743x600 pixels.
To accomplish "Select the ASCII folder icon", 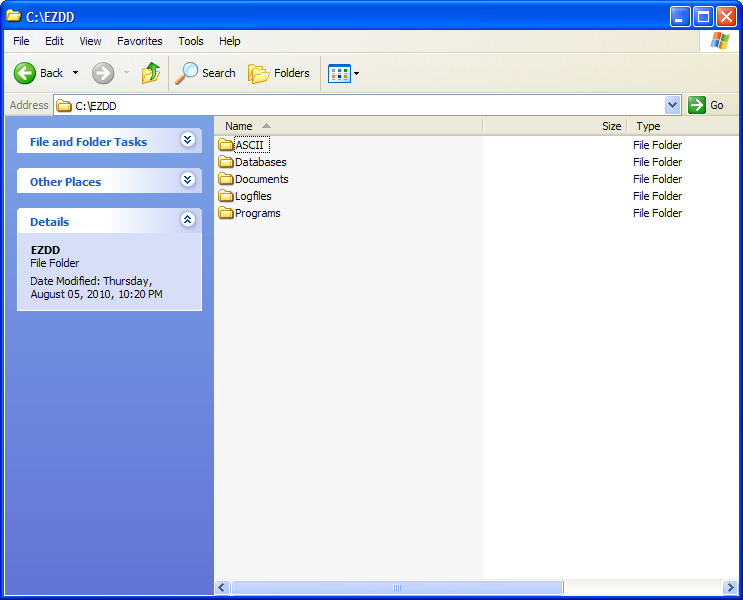I will pos(226,145).
